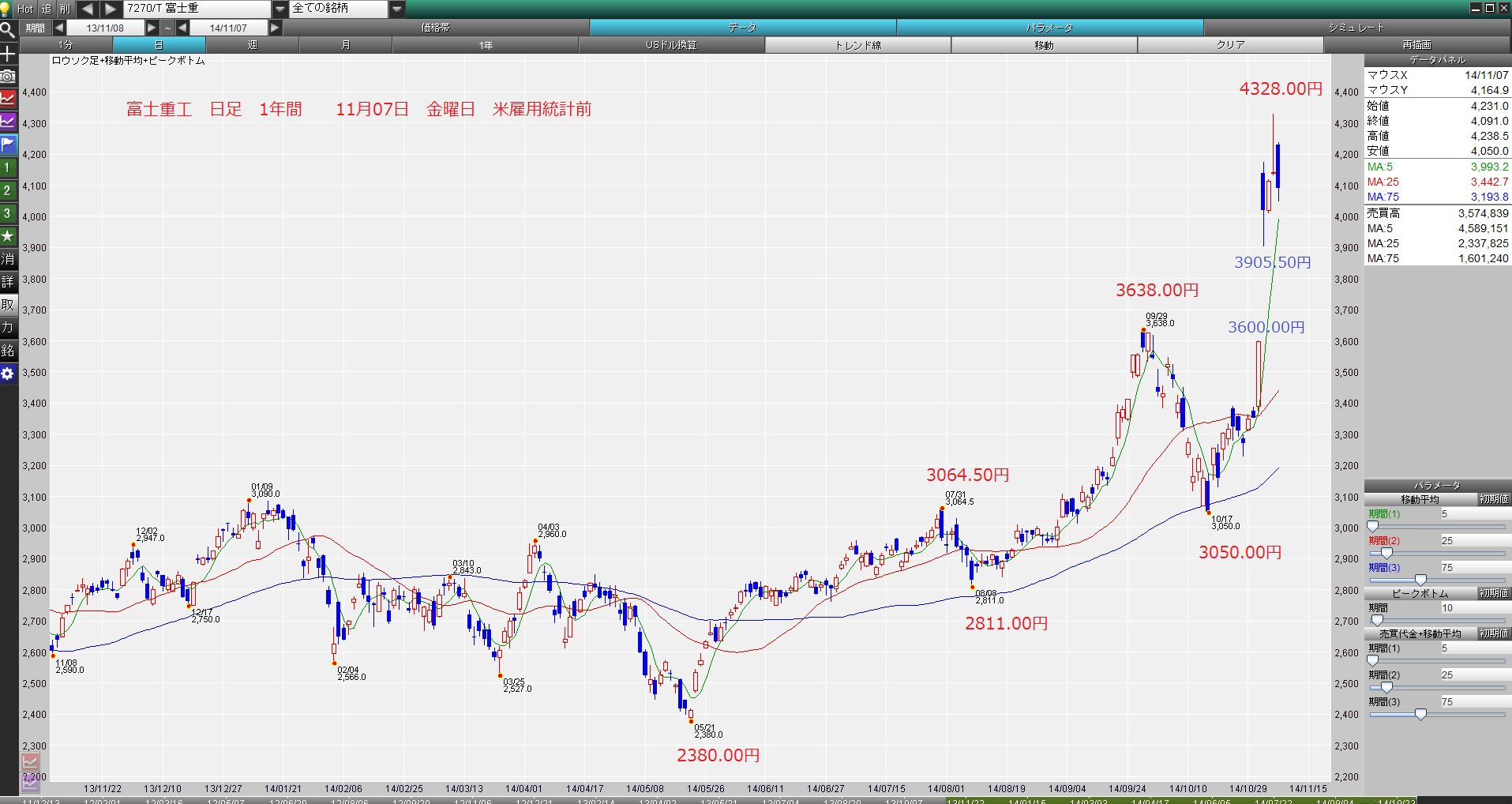Step the start date 13/11/08 backward
The image size is (1512, 804).
click(59, 28)
